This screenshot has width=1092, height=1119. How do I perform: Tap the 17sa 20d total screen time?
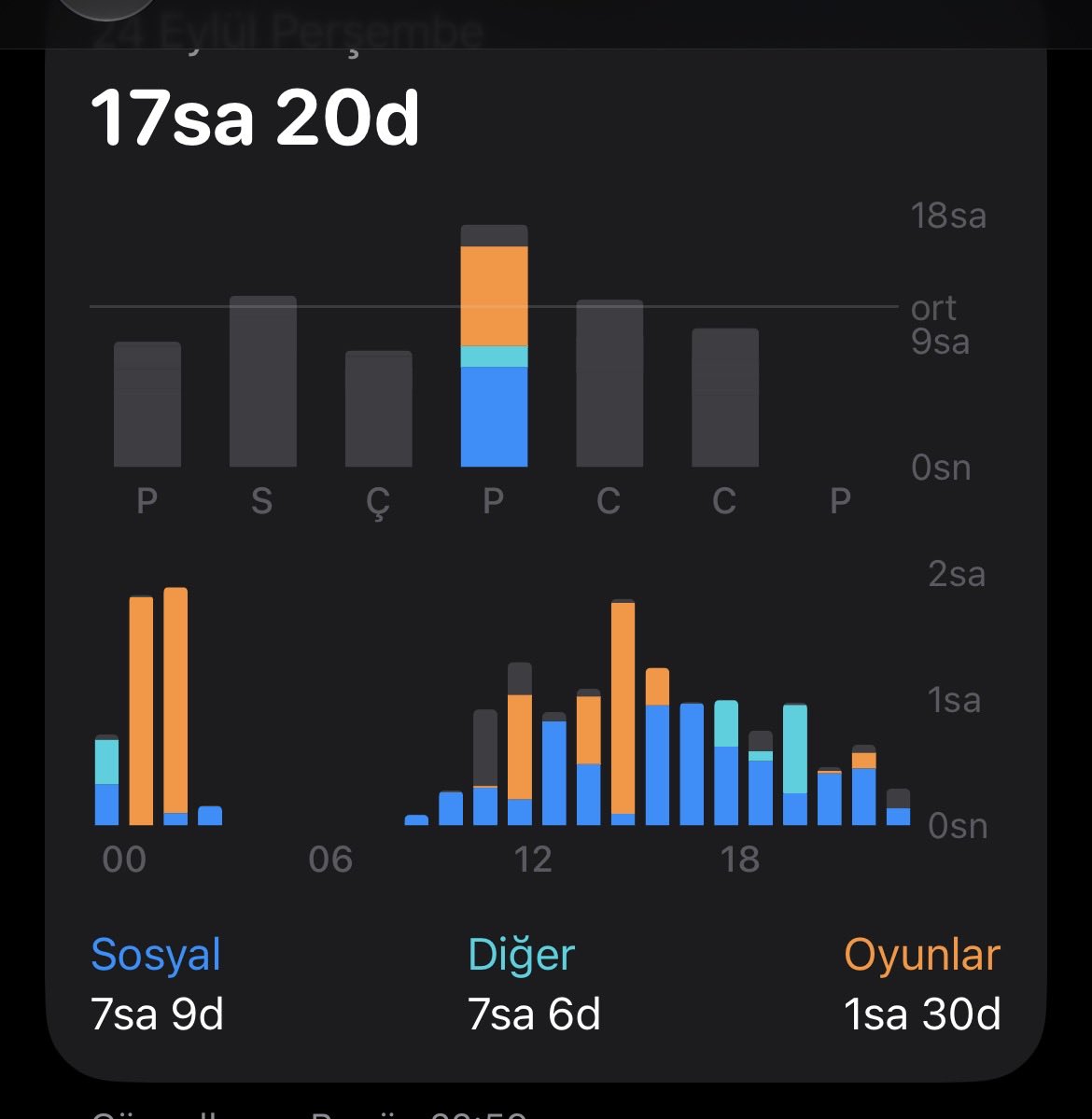click(x=255, y=118)
